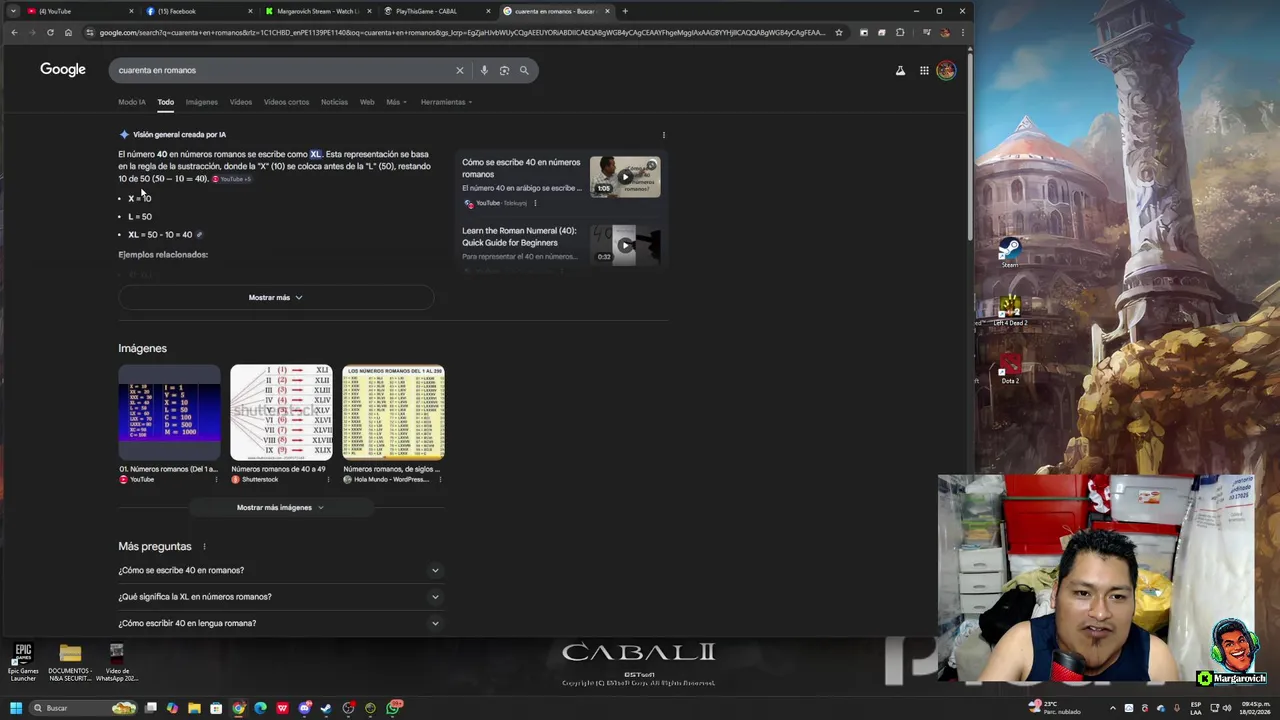The height and width of the screenshot is (720, 1280).
Task: Open 'Números romanos, de siglos' image result
Action: pyautogui.click(x=393, y=424)
